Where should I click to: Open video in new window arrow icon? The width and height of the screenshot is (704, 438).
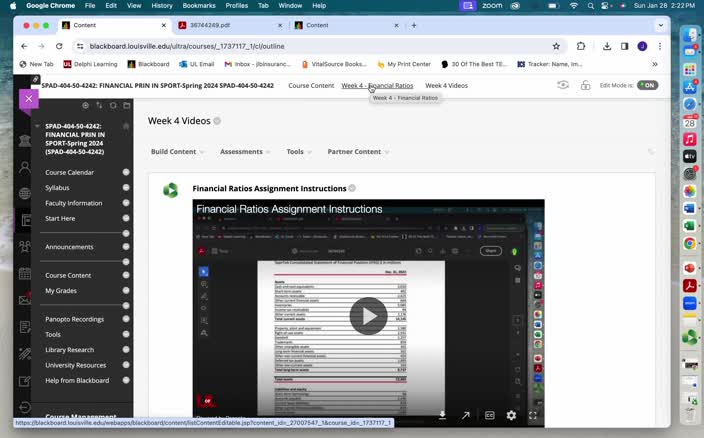tap(465, 415)
